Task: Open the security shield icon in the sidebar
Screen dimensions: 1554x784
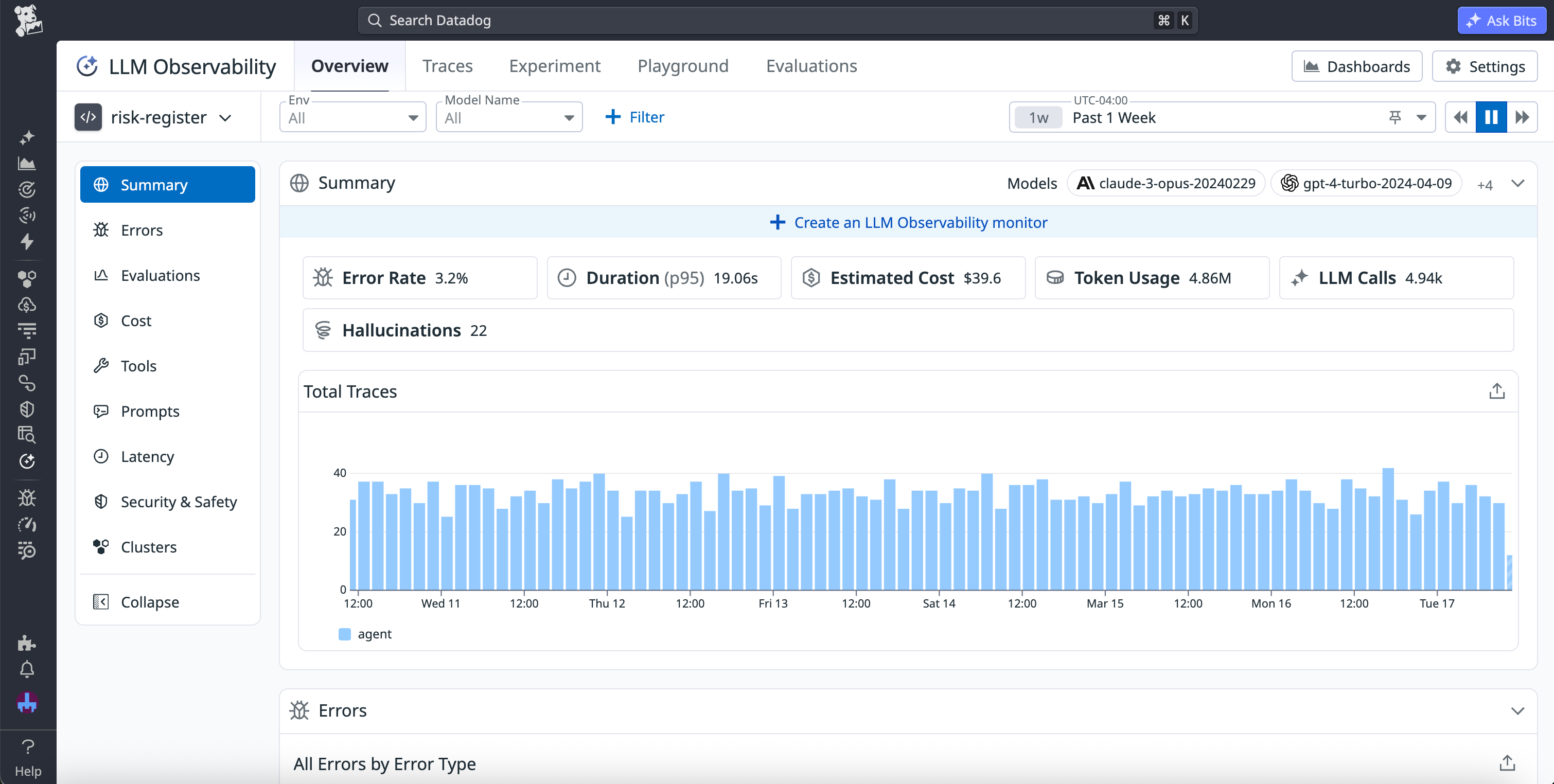Action: 27,408
